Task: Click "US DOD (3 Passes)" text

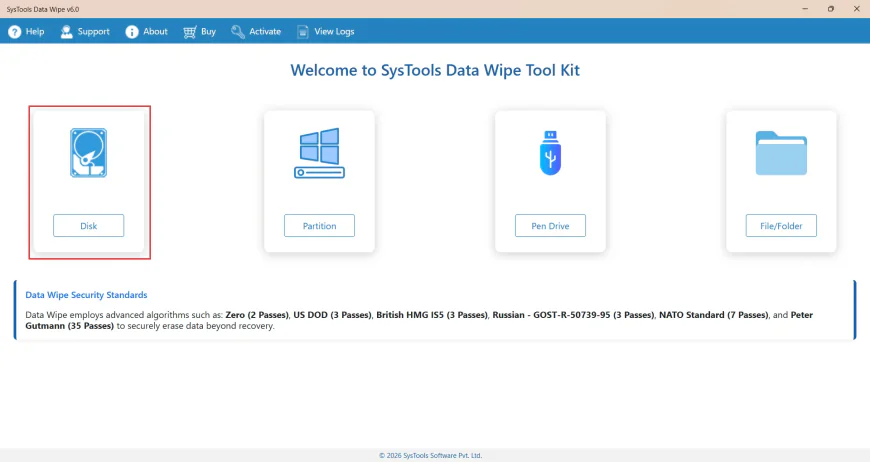Action: pos(332,314)
